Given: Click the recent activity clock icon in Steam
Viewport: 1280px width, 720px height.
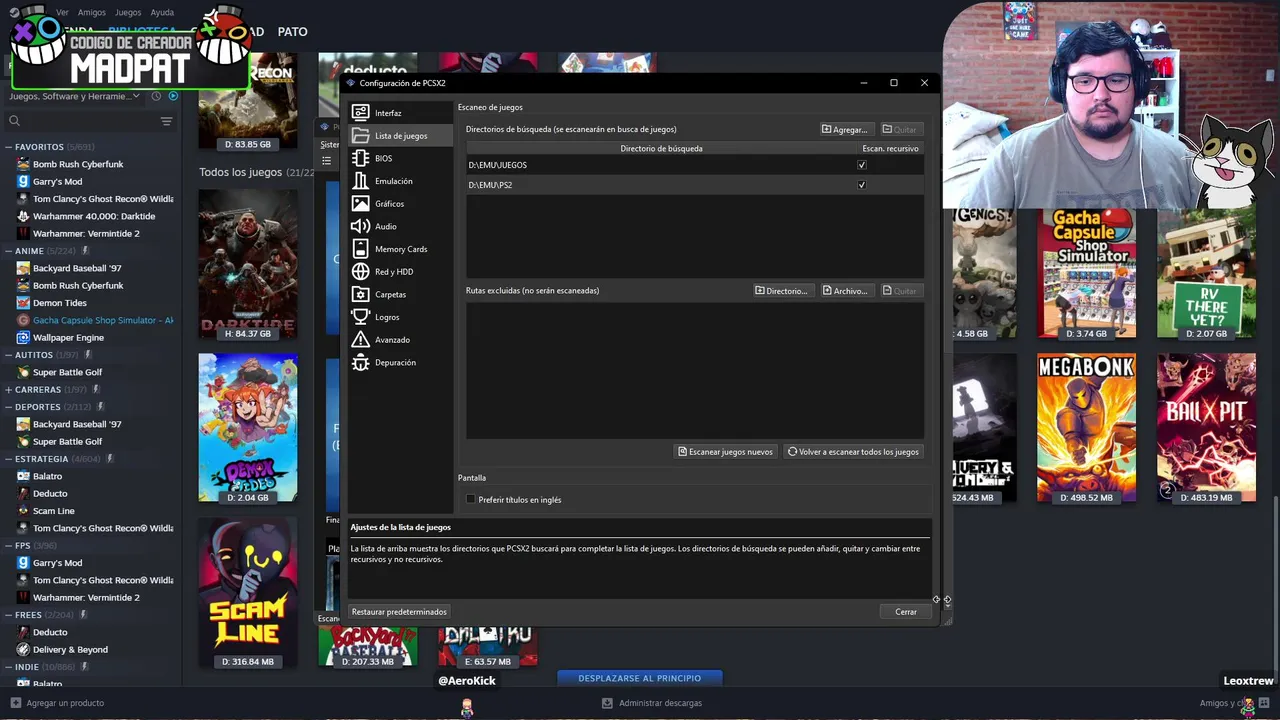Looking at the screenshot, I should [156, 96].
